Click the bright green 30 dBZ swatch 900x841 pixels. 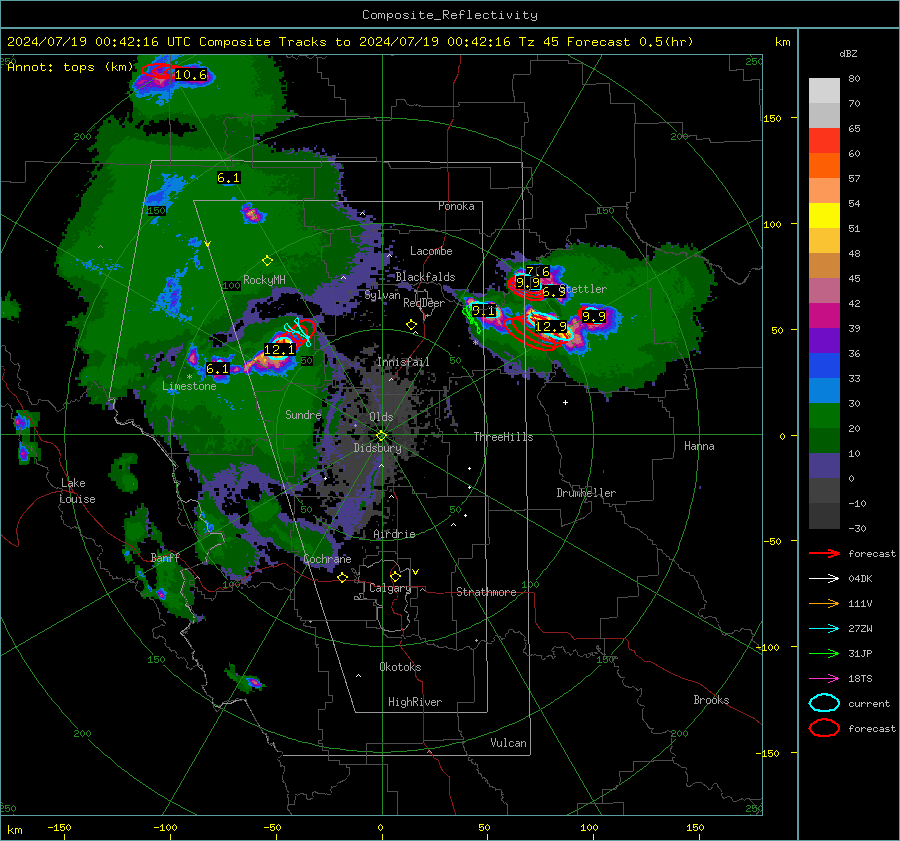[824, 415]
